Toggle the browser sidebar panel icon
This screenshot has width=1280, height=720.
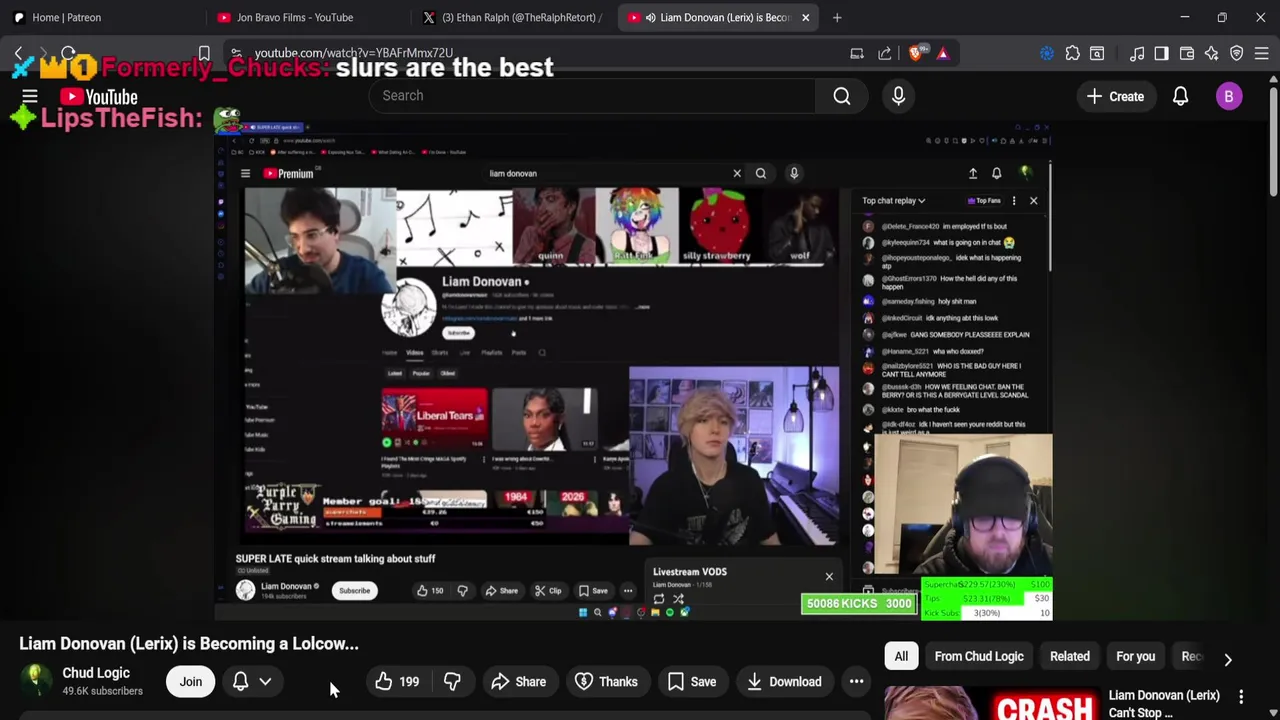[x=1161, y=53]
